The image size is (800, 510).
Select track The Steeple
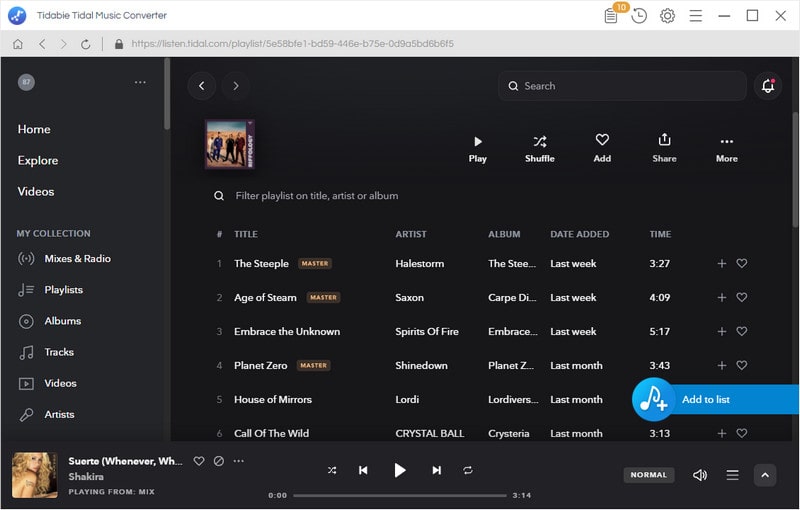pyautogui.click(x=261, y=264)
